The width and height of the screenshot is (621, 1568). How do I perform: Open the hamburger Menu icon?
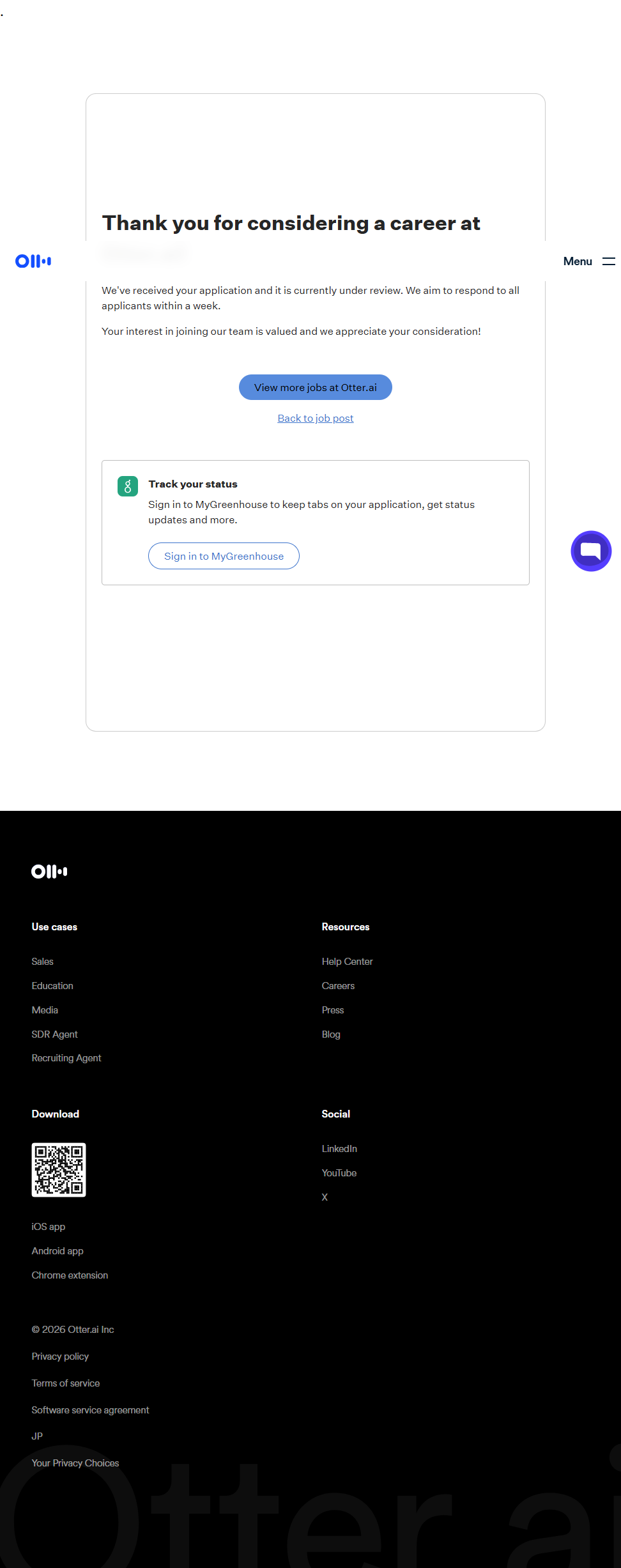coord(608,261)
